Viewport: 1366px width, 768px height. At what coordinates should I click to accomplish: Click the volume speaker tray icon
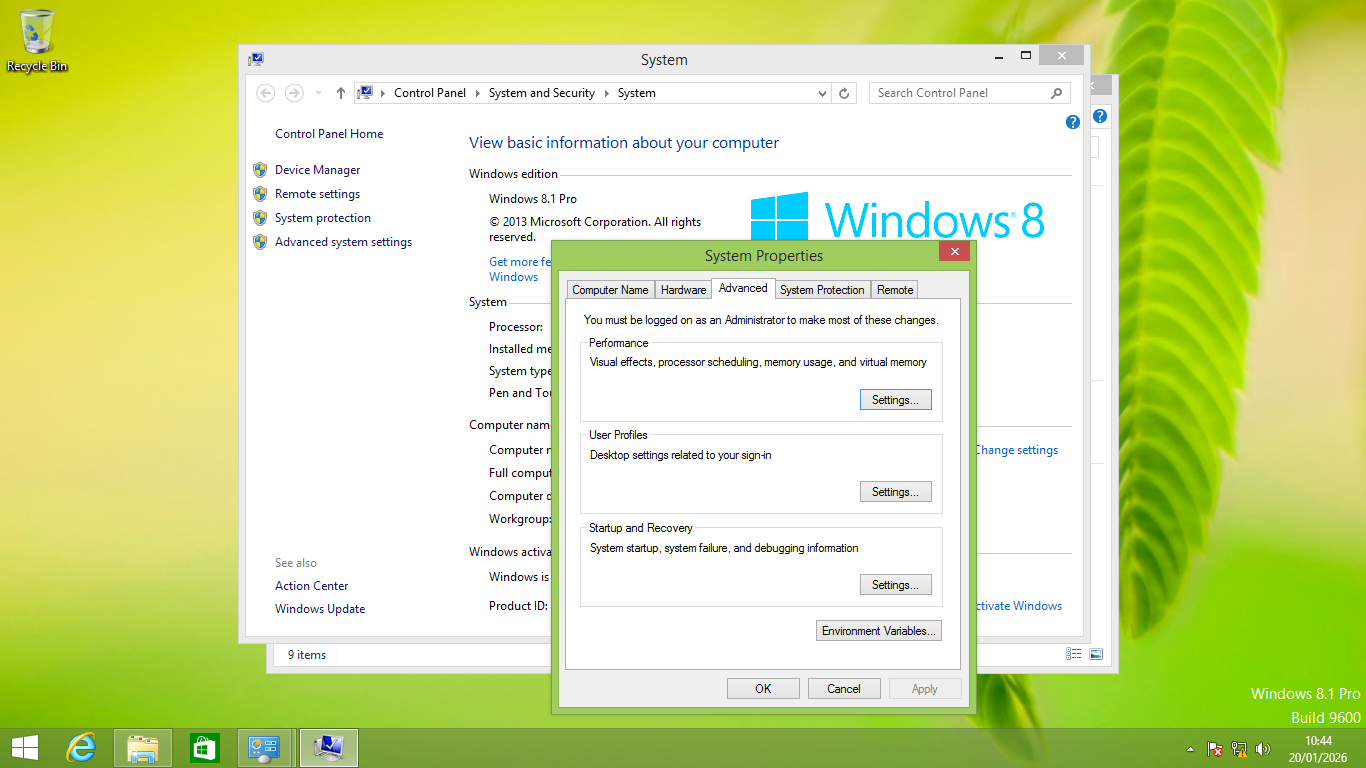1262,748
